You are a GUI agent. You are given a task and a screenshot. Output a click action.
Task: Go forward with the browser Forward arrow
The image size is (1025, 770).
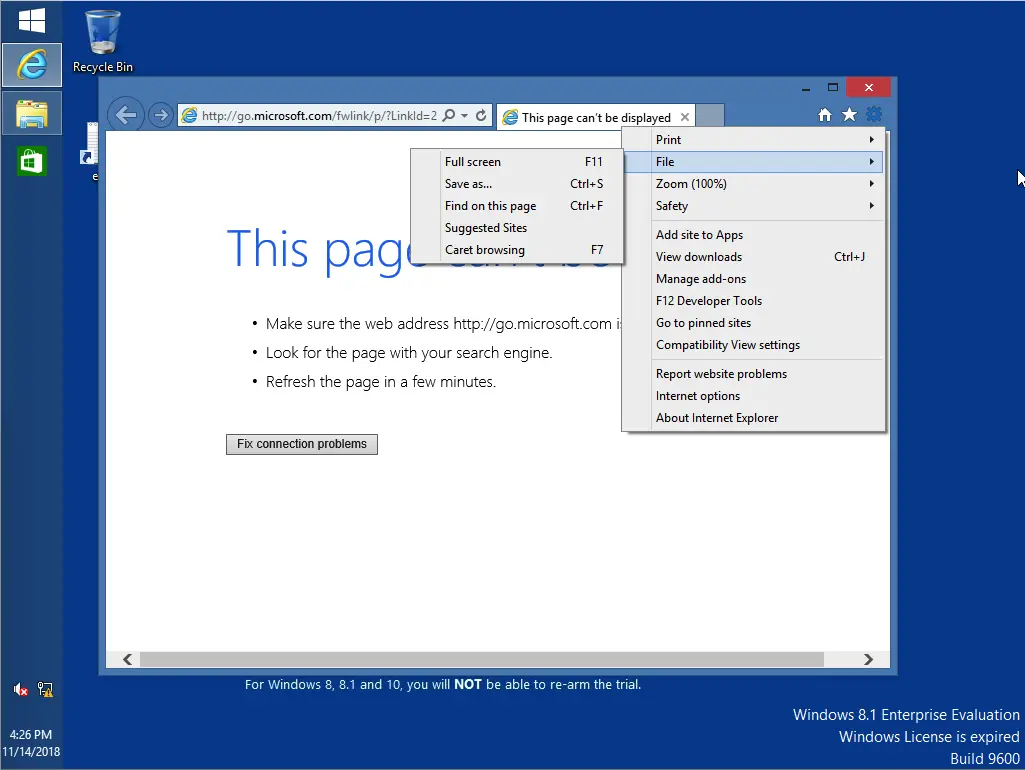pyautogui.click(x=160, y=116)
